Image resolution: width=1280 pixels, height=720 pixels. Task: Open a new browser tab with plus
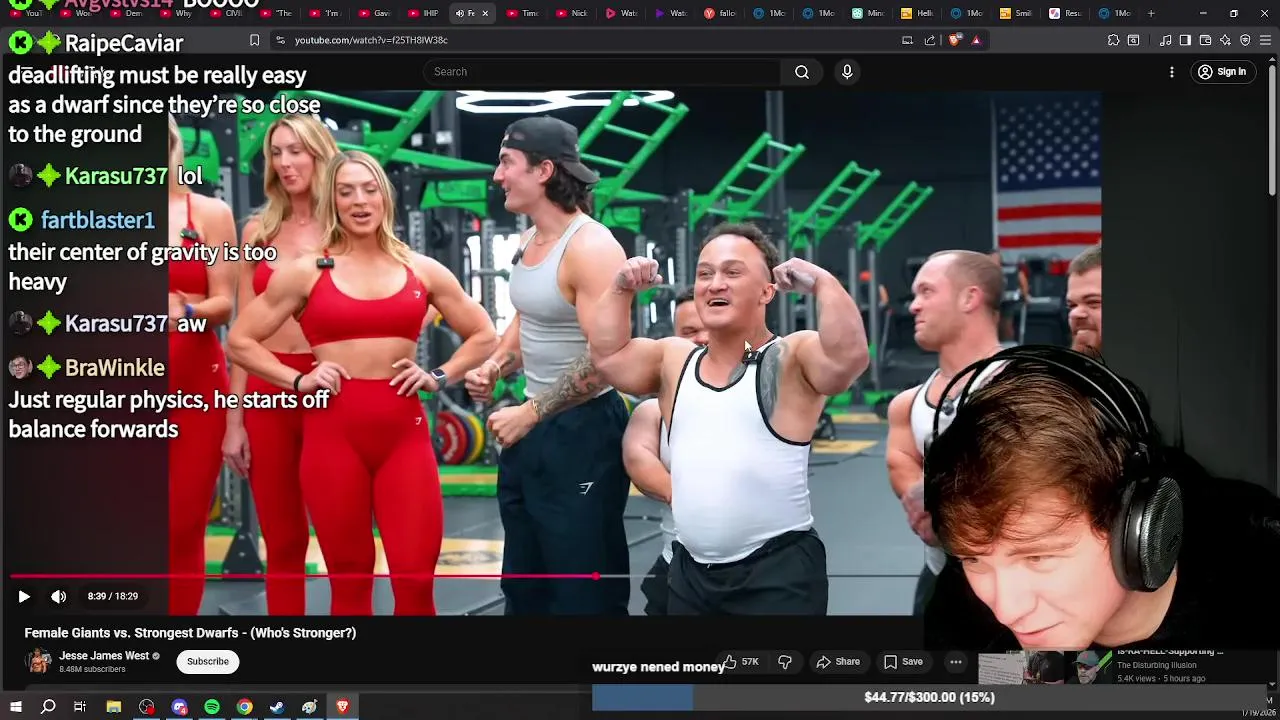click(1151, 13)
